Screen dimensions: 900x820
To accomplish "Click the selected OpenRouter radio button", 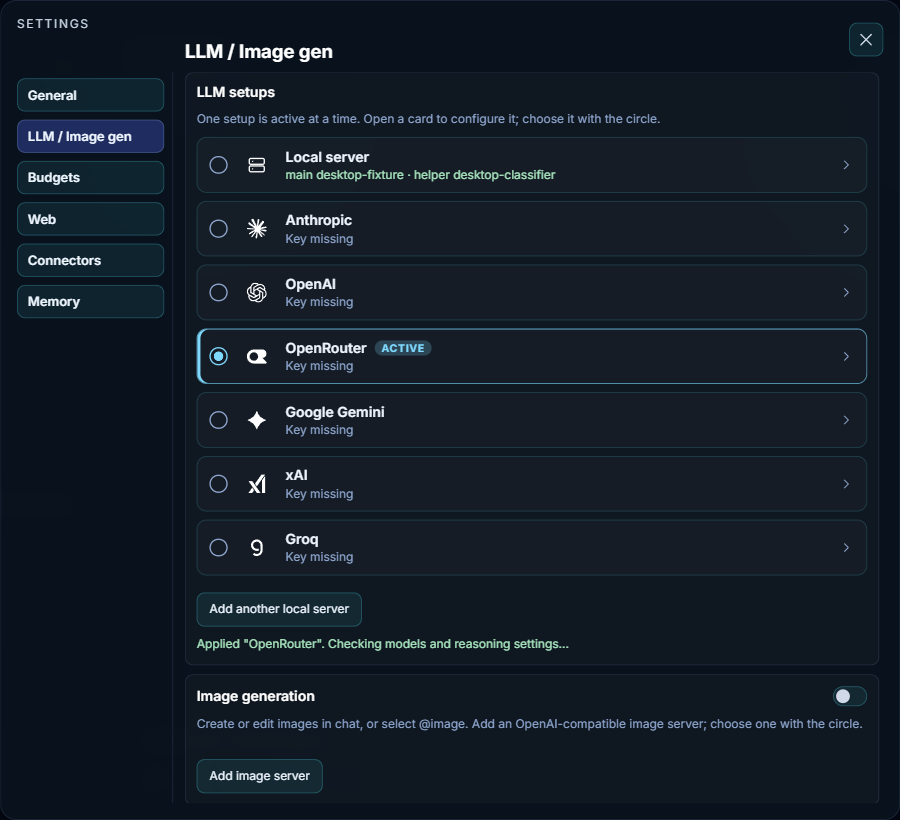I will [218, 356].
